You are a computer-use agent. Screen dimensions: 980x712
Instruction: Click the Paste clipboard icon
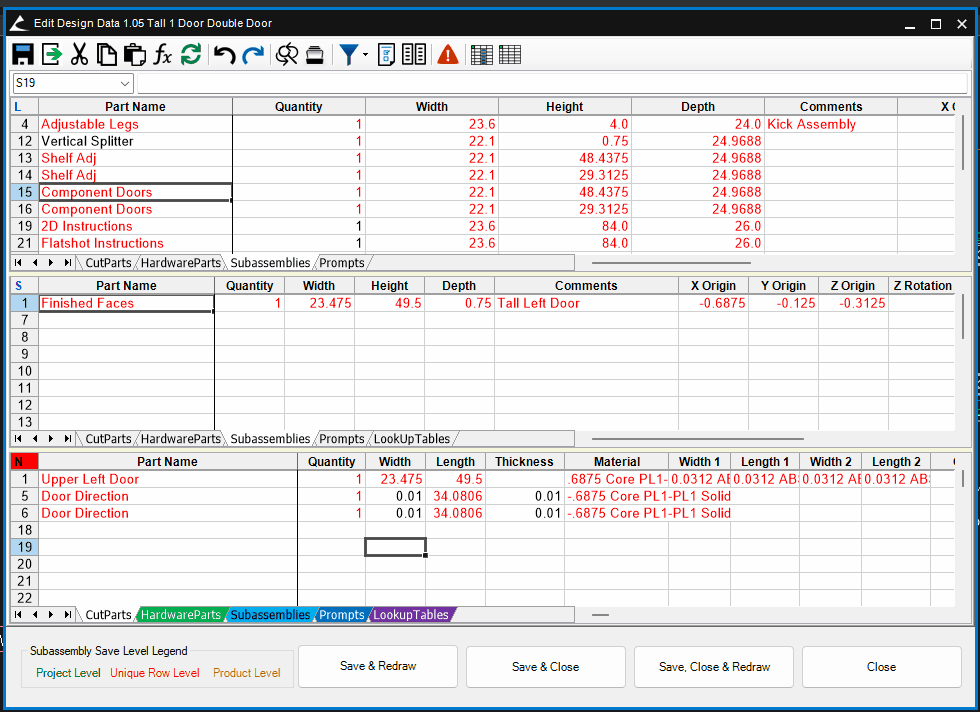pyautogui.click(x=134, y=55)
